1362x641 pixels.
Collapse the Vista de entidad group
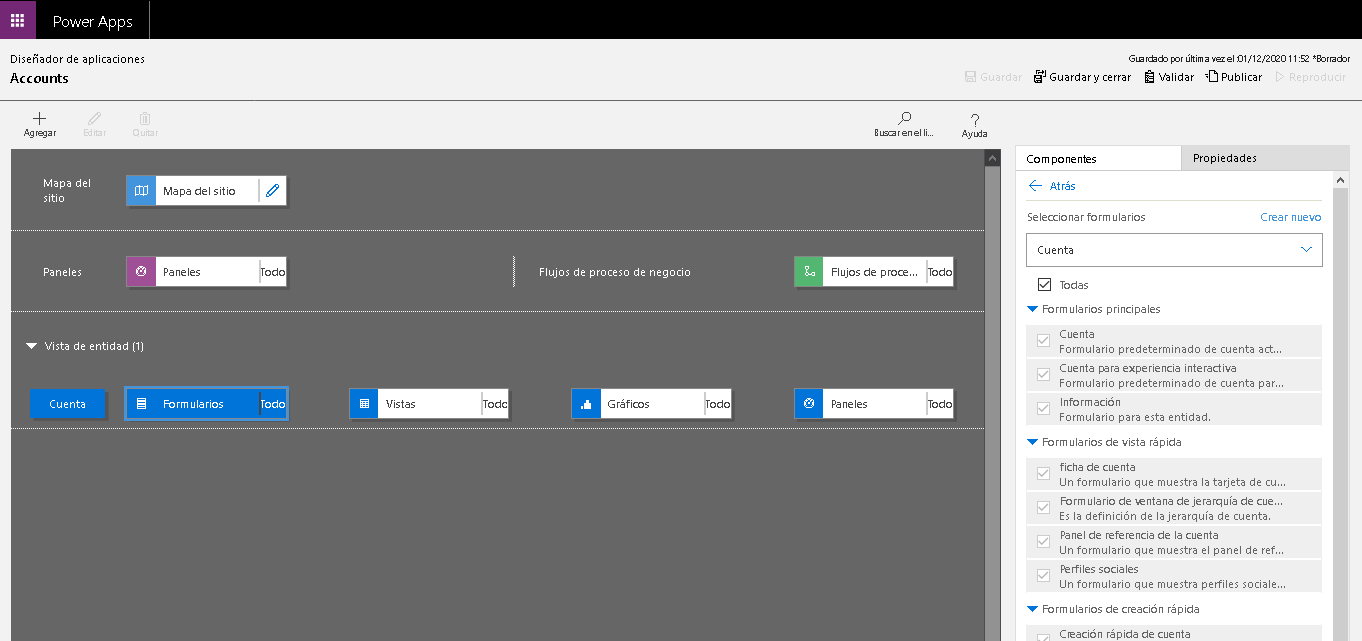pyautogui.click(x=32, y=346)
